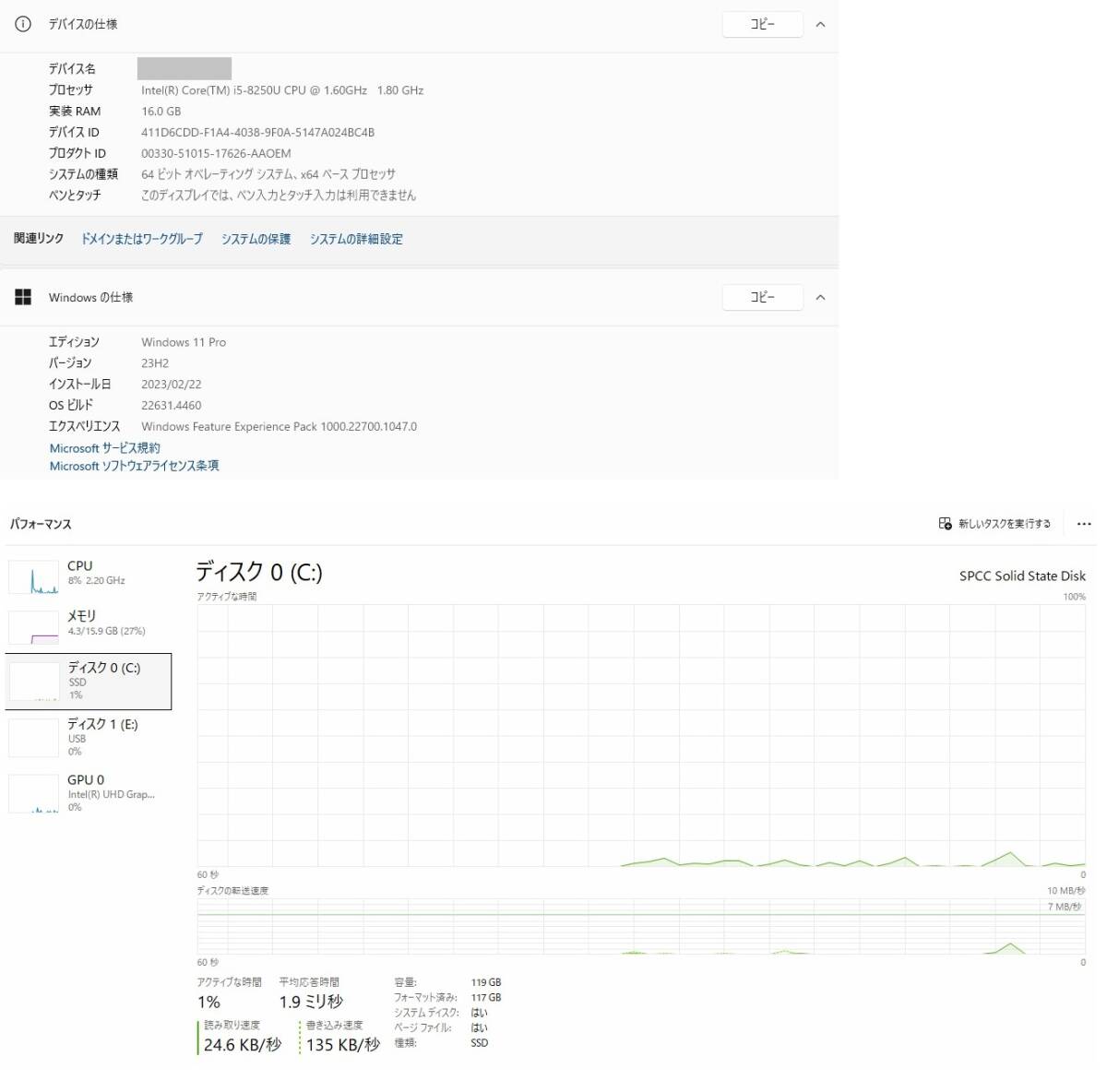Click the アクティブな時間 graph area
Image resolution: width=1107 pixels, height=1092 pixels.
641,736
